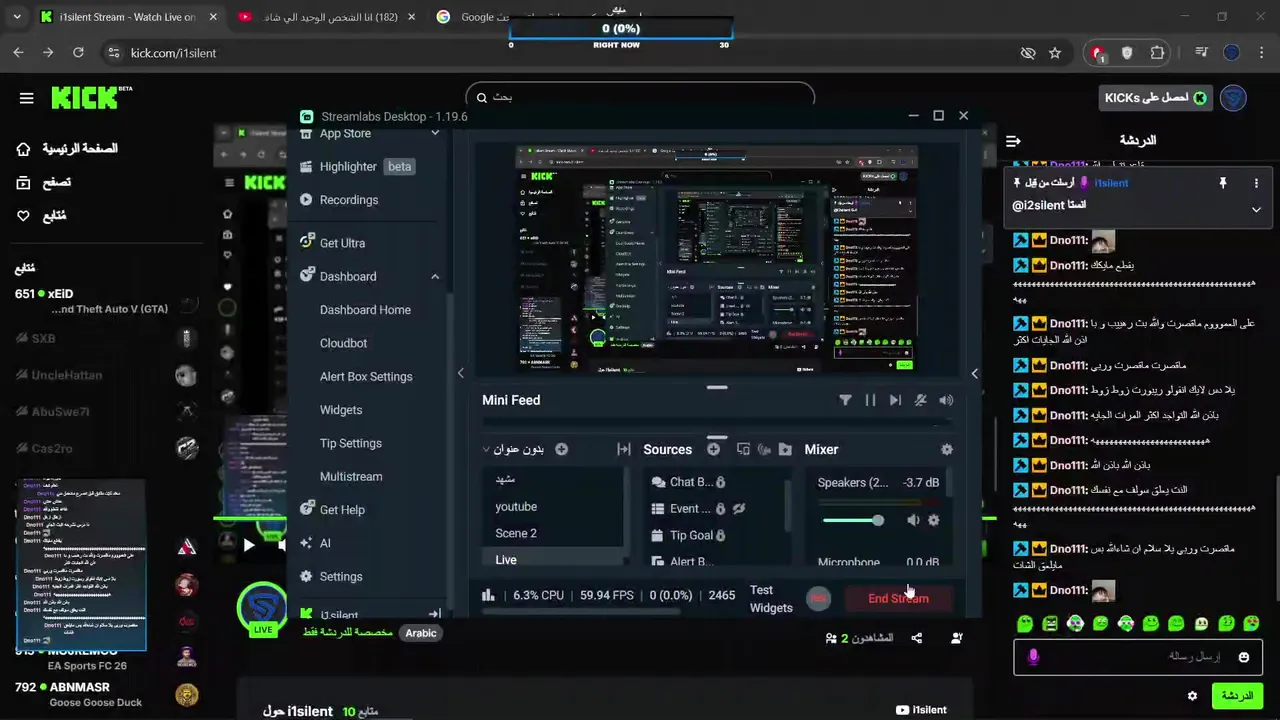Select the Live scene
The width and height of the screenshot is (1280, 720).
[x=506, y=560]
